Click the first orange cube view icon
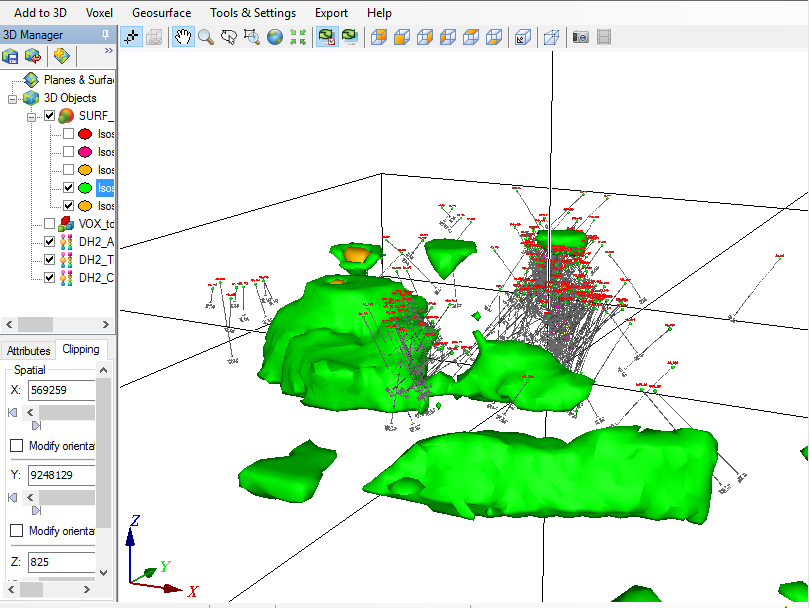 378,37
